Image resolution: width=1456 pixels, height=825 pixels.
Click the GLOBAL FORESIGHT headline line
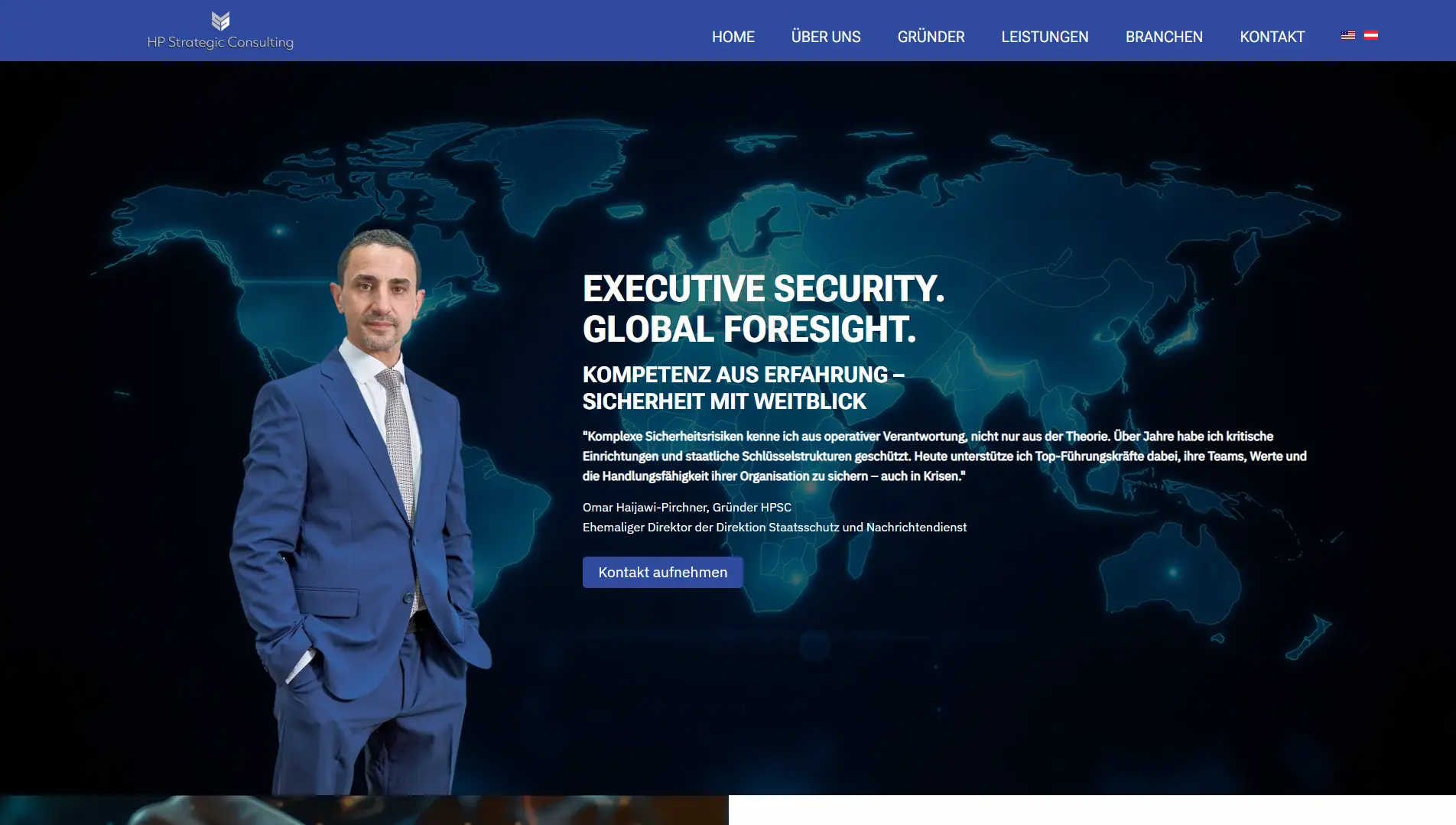(749, 330)
